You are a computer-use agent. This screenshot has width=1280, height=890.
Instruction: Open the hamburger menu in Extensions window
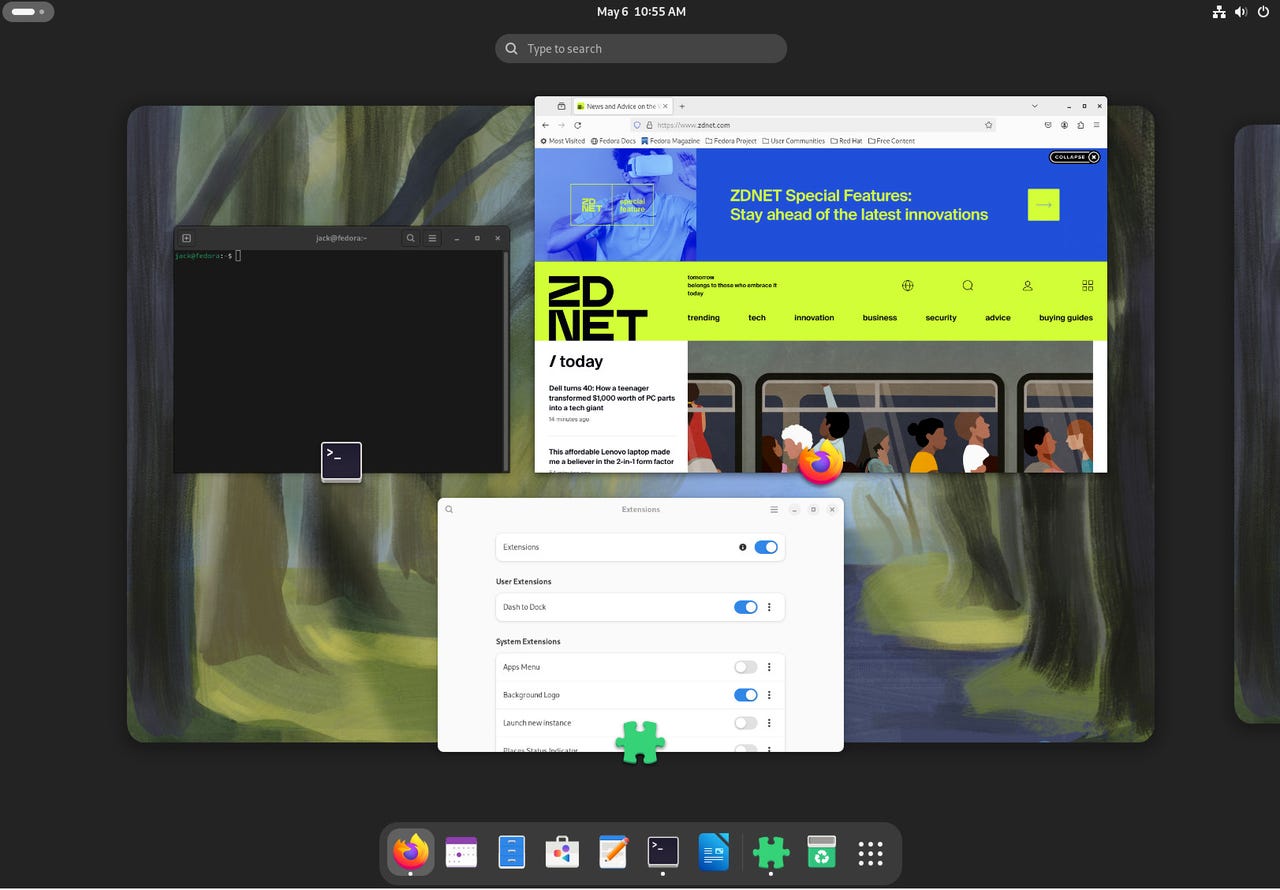pyautogui.click(x=774, y=509)
